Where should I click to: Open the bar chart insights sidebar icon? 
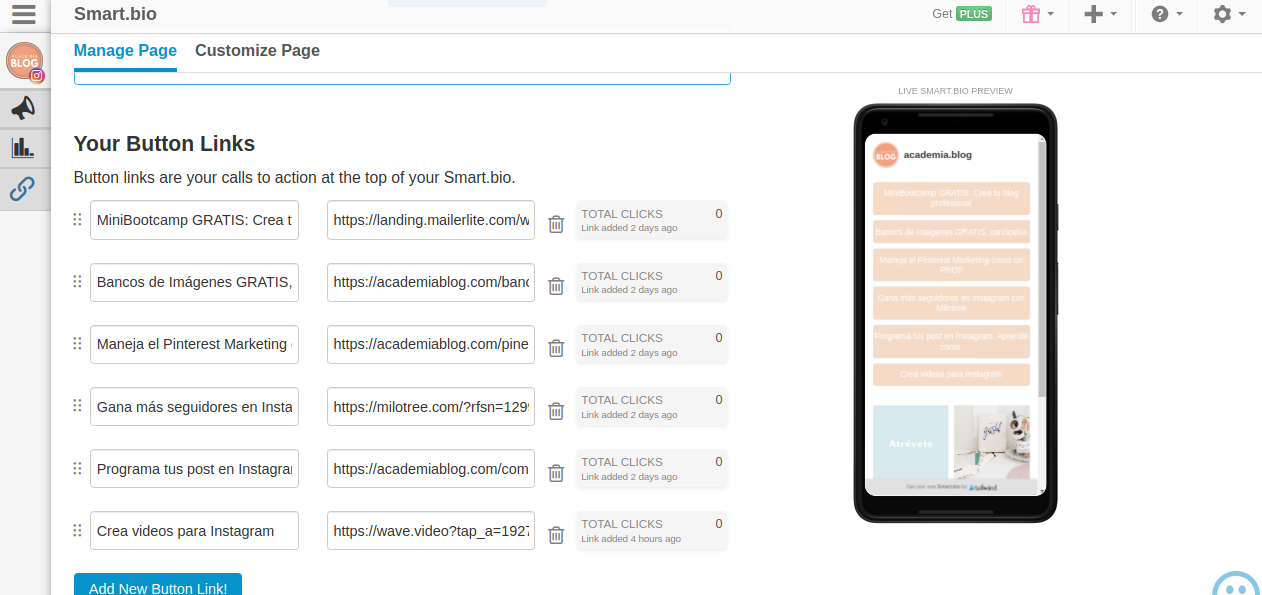pos(24,148)
